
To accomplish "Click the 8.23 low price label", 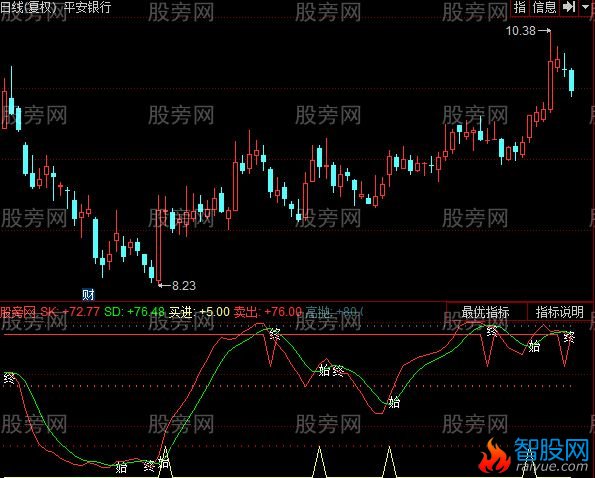I will click(184, 285).
